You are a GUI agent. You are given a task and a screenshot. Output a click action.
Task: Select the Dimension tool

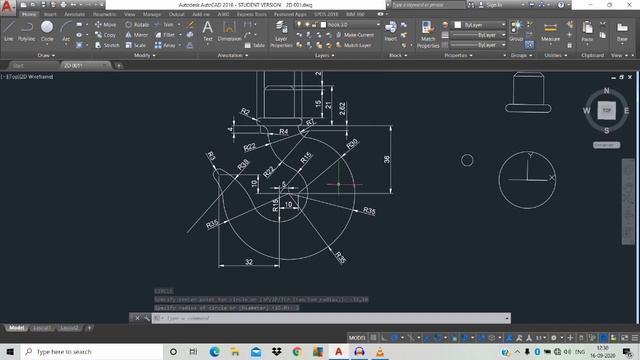229,31
